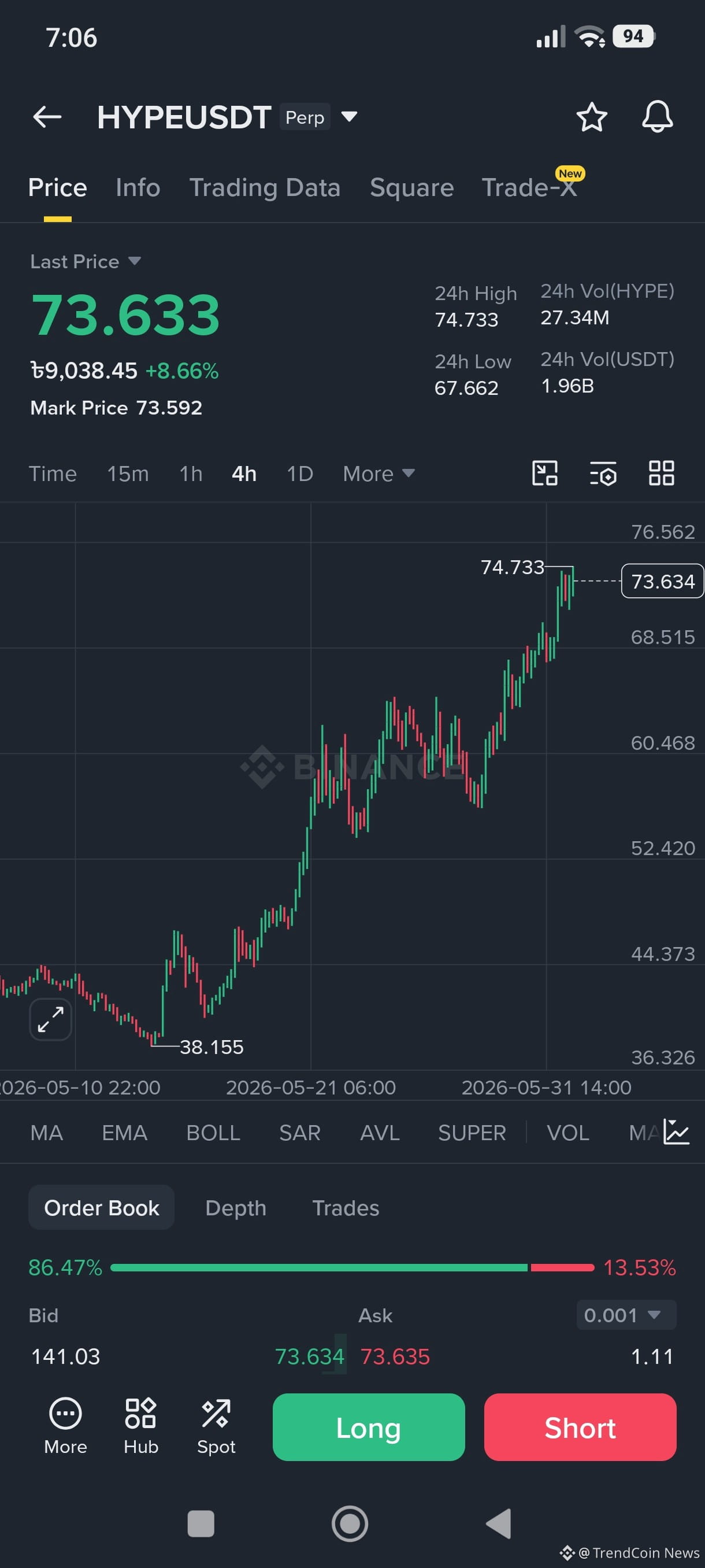Image resolution: width=705 pixels, height=1568 pixels.
Task: Tap the back arrow icon
Action: click(x=47, y=117)
